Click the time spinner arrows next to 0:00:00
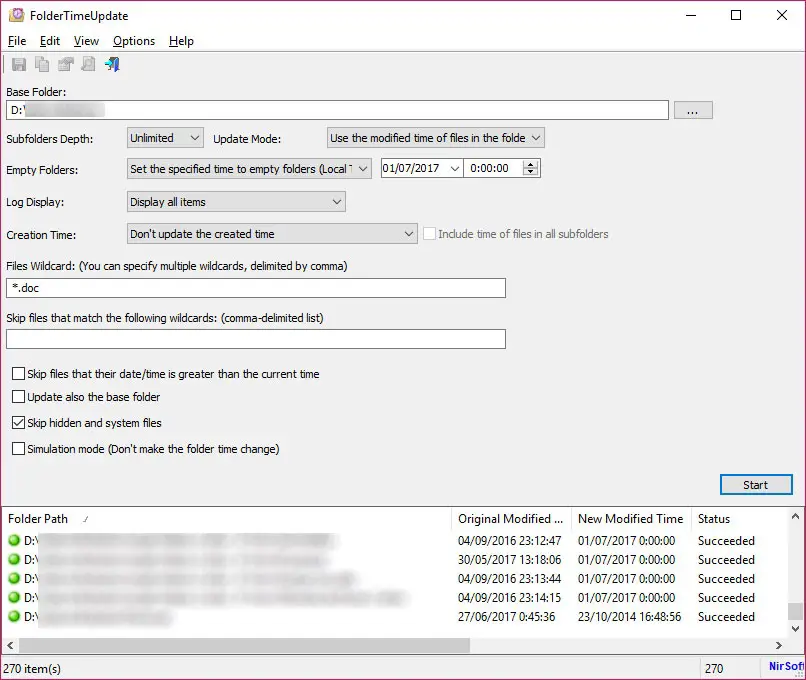The width and height of the screenshot is (806, 680). (x=530, y=168)
